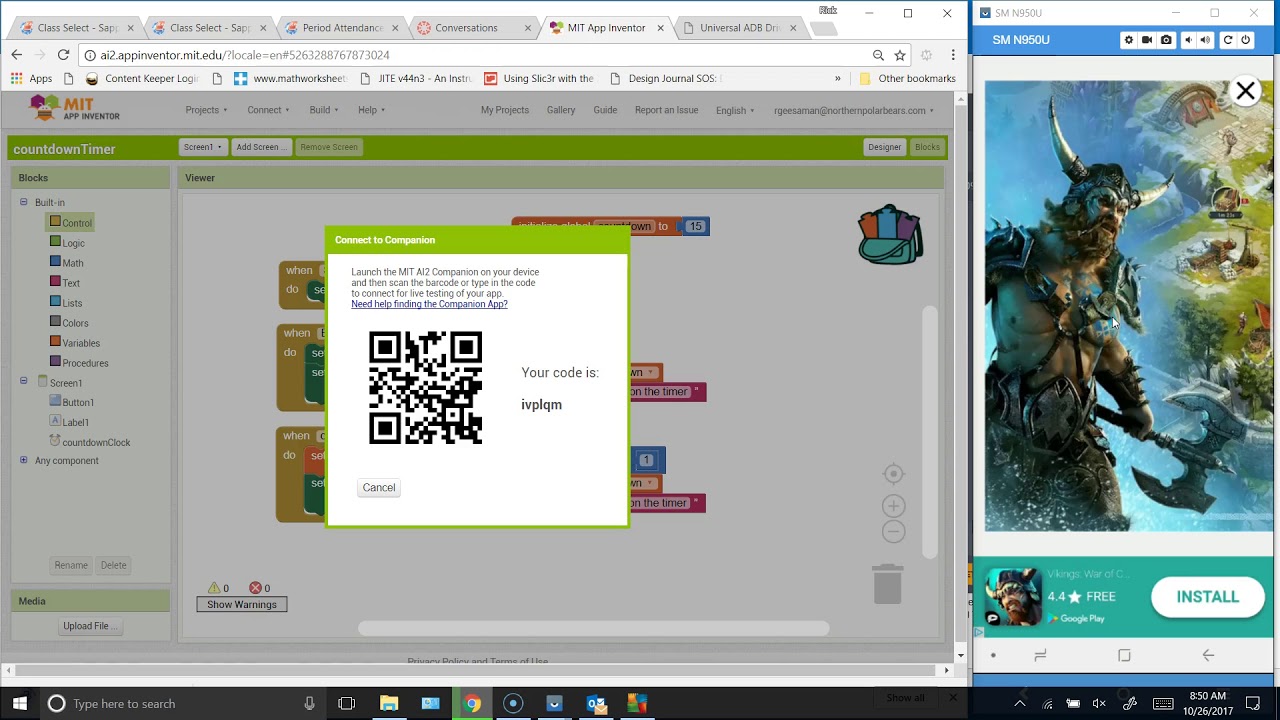This screenshot has width=1280, height=720.
Task: Select countdownClock component in tree
Action: 89,442
